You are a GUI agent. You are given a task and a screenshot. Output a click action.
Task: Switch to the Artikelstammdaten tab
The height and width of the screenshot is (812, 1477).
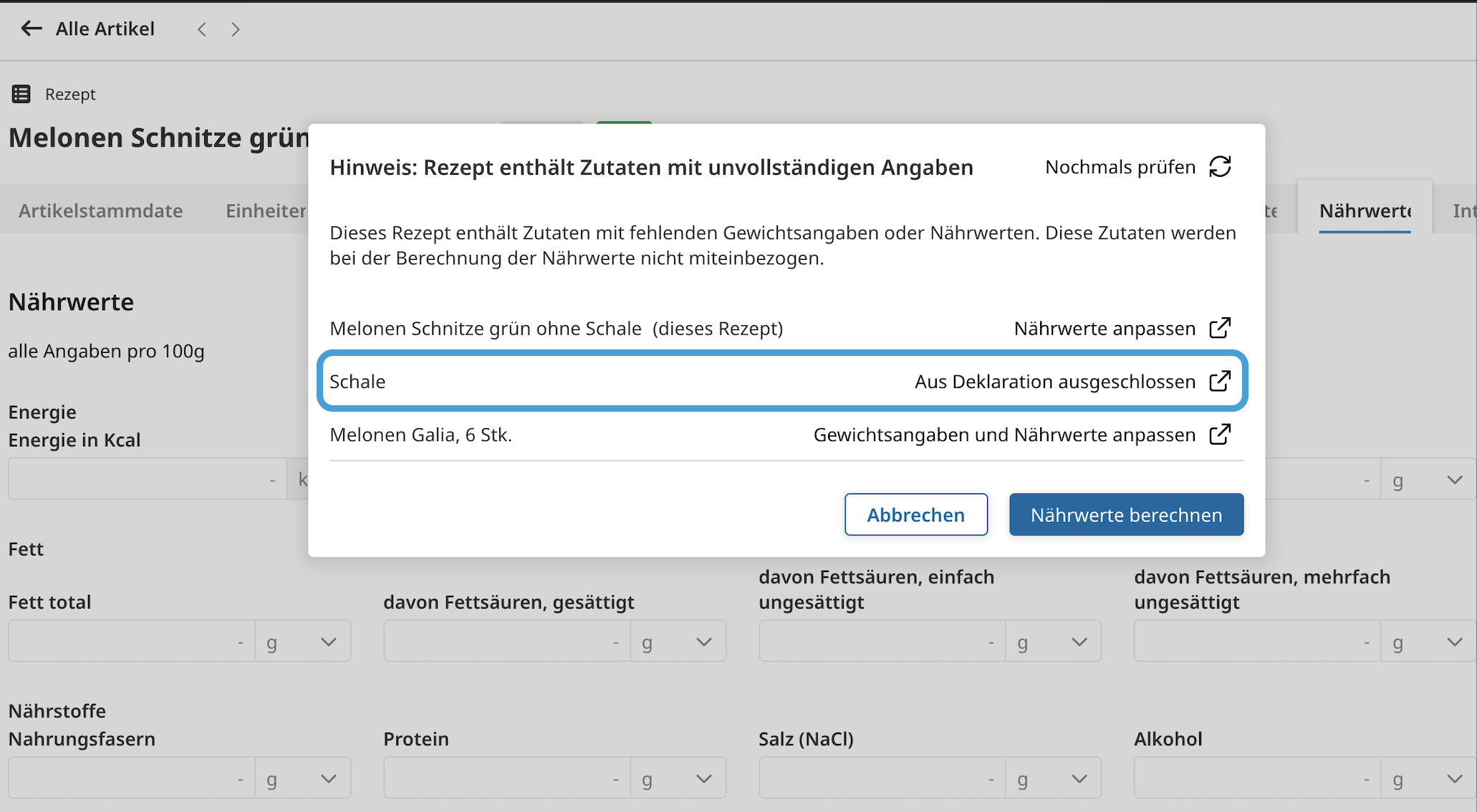(x=100, y=211)
